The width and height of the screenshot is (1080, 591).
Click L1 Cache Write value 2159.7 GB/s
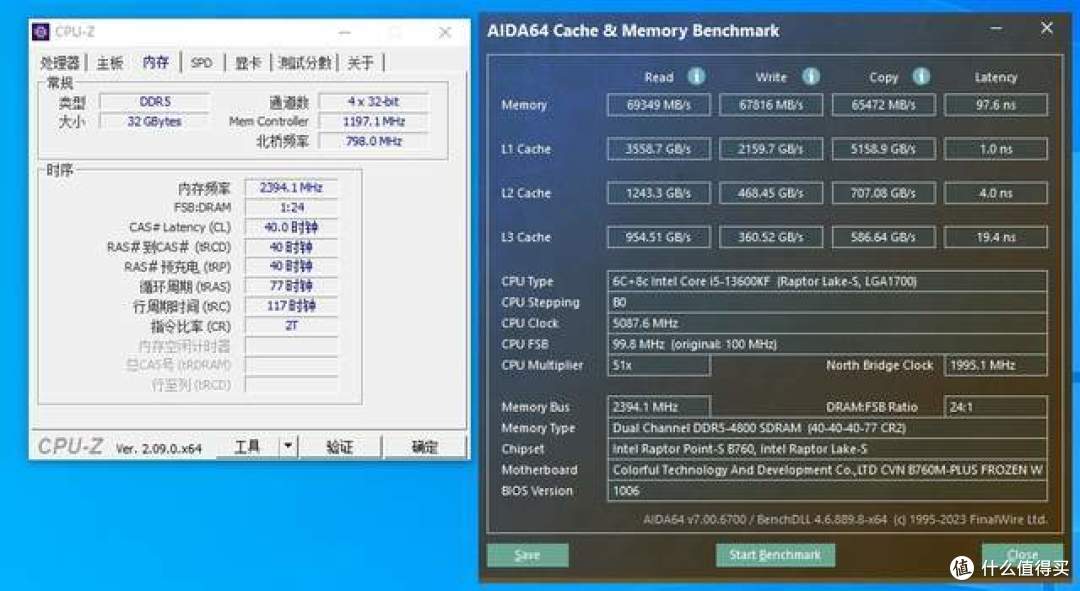771,149
